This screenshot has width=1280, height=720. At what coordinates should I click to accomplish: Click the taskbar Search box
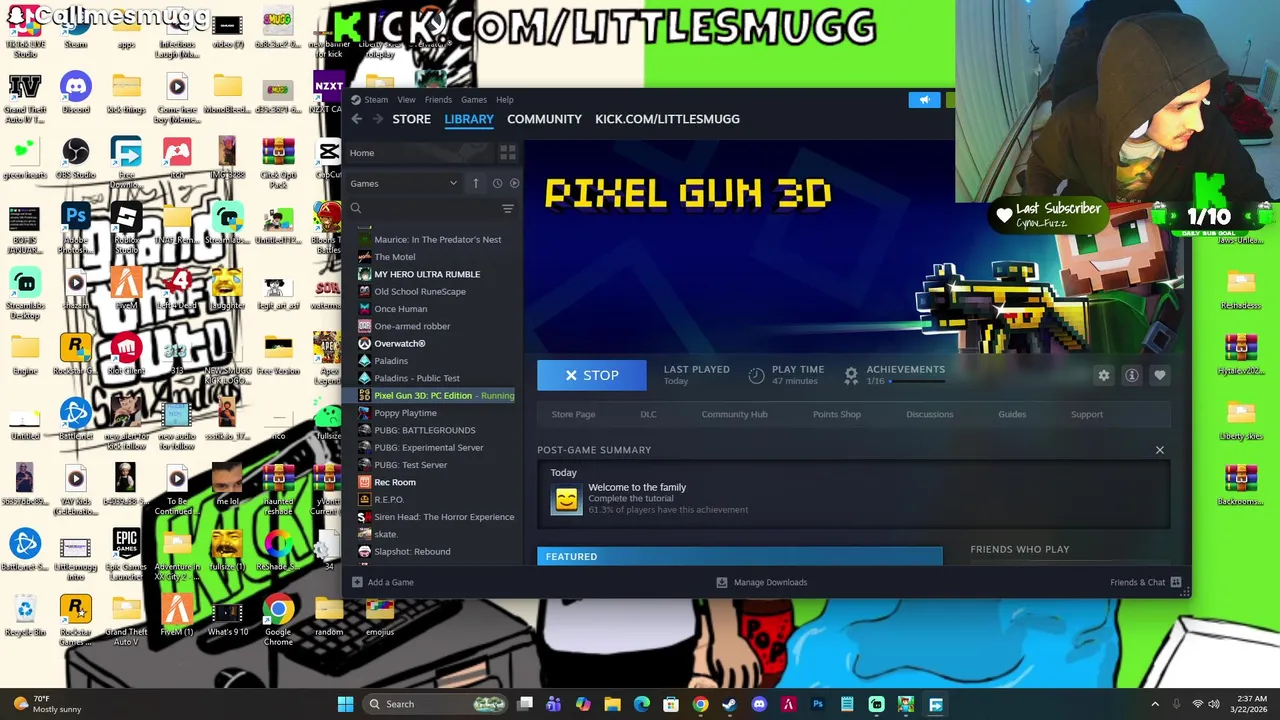click(436, 704)
